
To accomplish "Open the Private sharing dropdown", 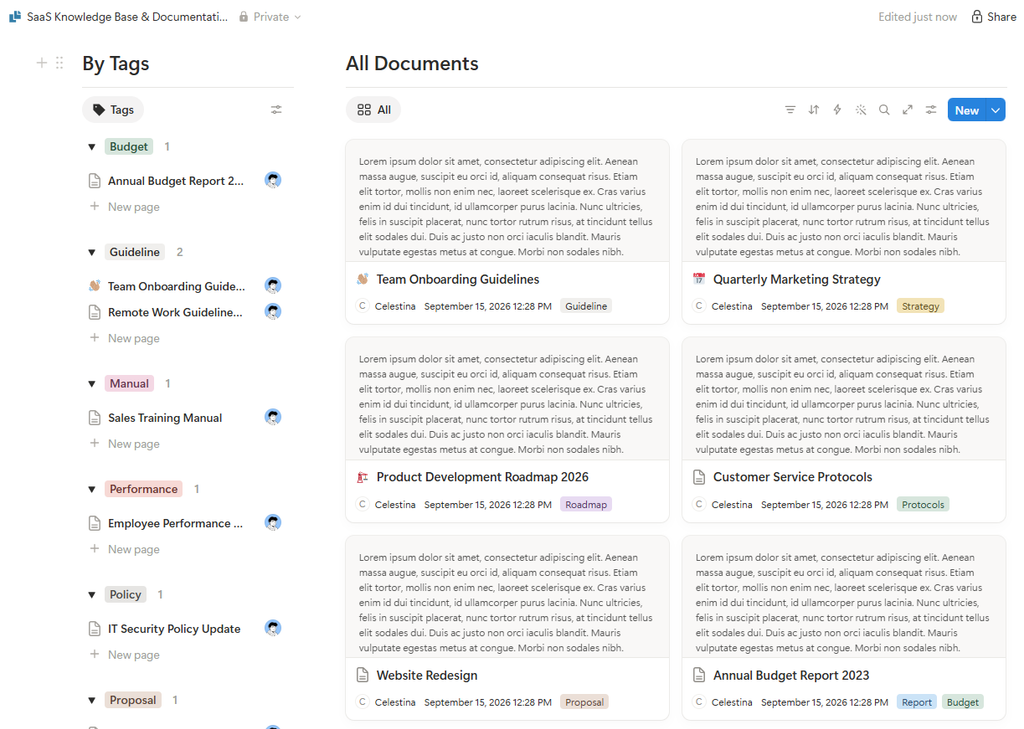I will (x=270, y=17).
